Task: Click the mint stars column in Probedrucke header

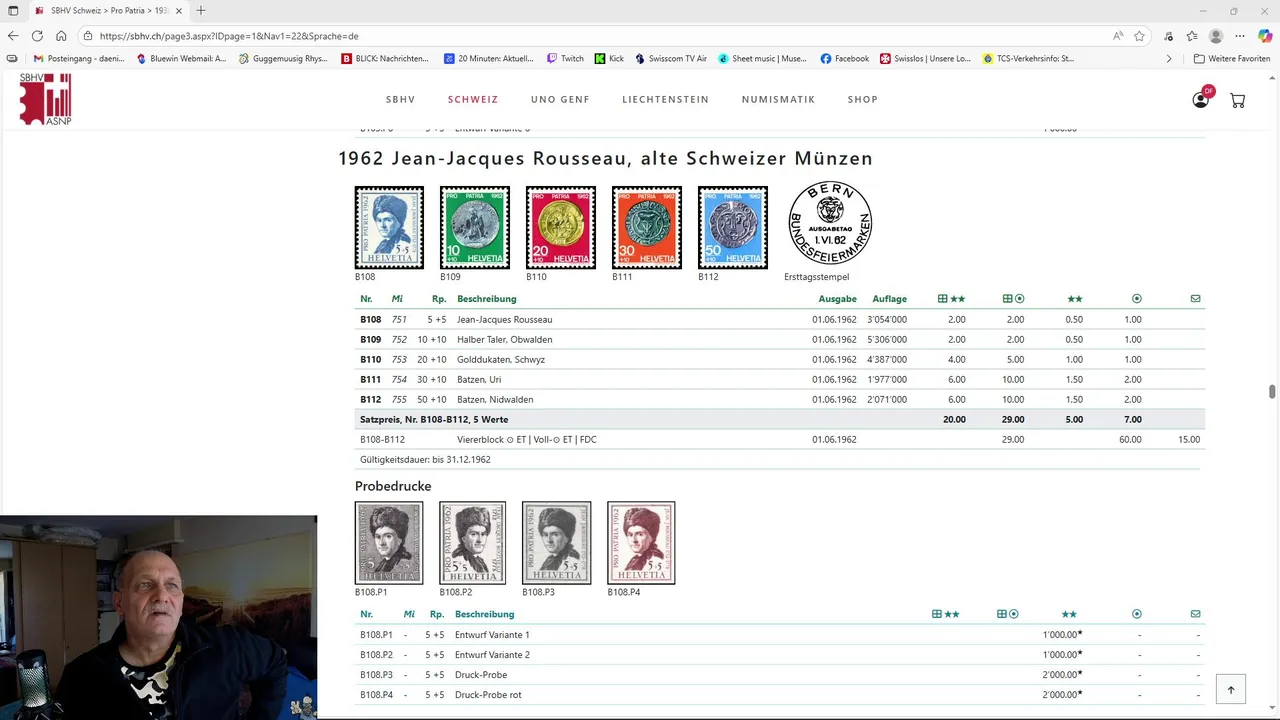Action: point(1069,614)
